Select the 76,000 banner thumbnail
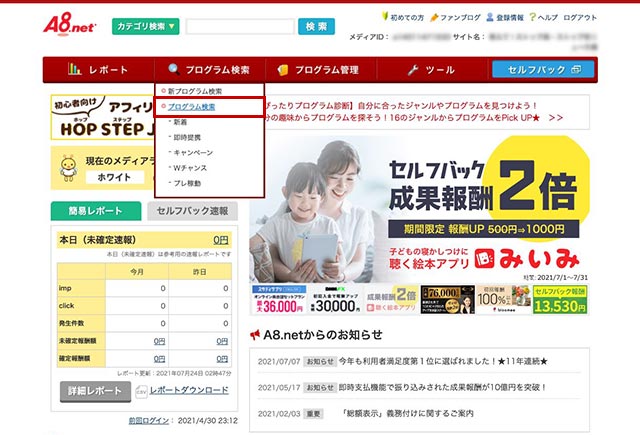Screen dimensions: 640x435 click(x=448, y=300)
